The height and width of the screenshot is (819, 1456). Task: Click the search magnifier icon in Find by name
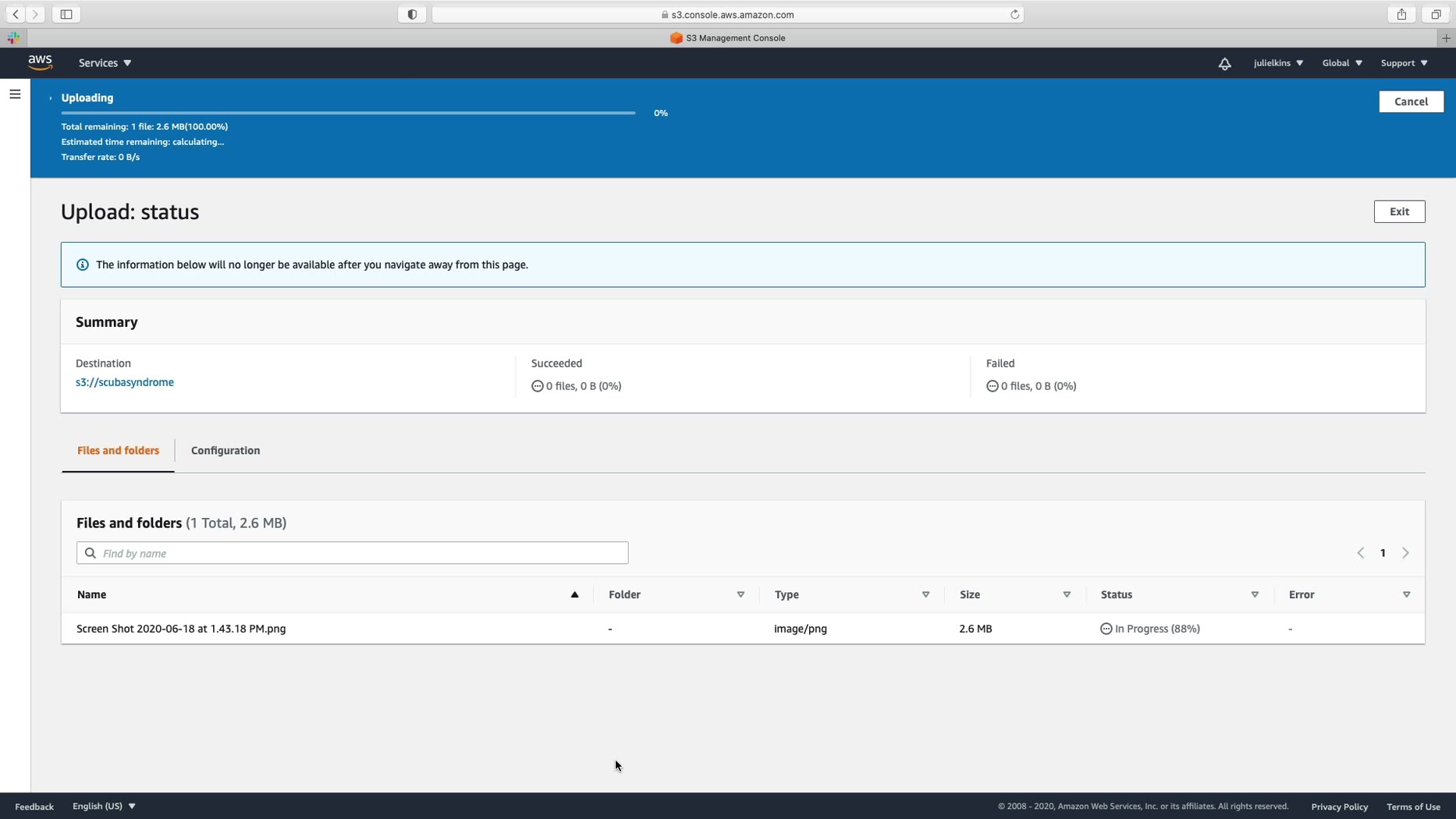[x=91, y=553]
